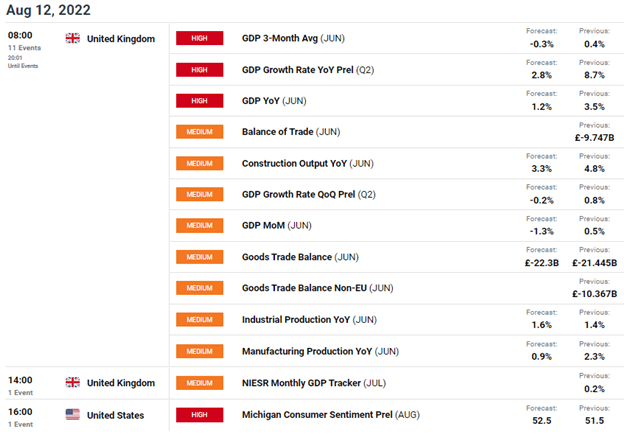Viewport: 624px width, 434px height.
Task: Select the Industrial Production YoY event
Action: (309, 320)
